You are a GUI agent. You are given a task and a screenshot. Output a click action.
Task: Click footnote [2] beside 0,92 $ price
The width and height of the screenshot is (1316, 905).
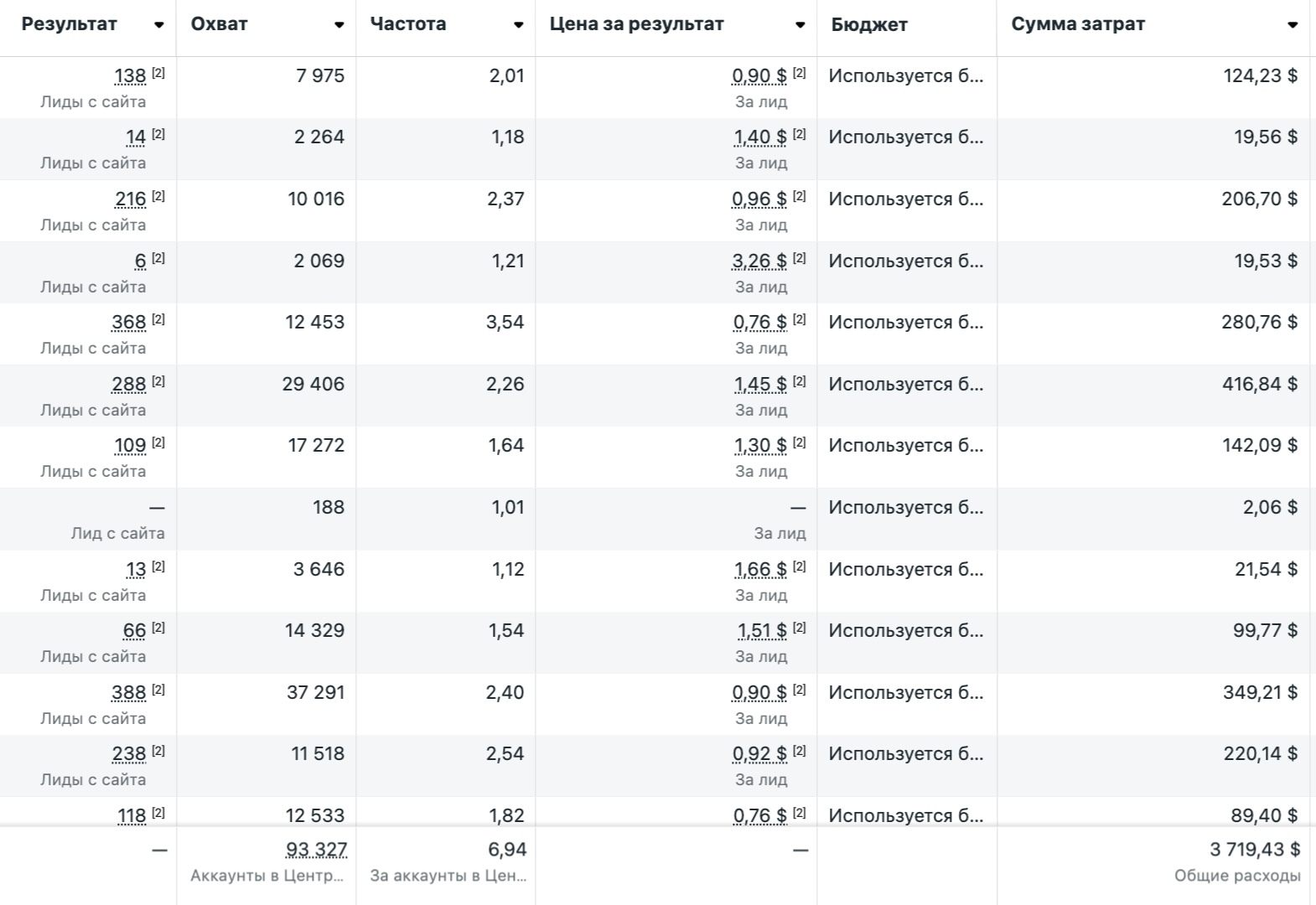pyautogui.click(x=800, y=751)
